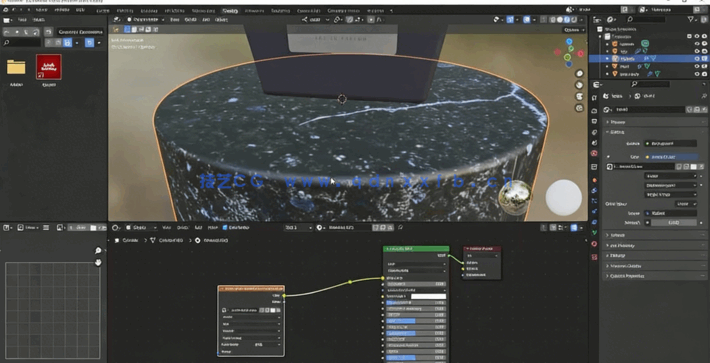The width and height of the screenshot is (710, 363).
Task: Toggle camera view in 3D viewport
Action: [x=580, y=96]
